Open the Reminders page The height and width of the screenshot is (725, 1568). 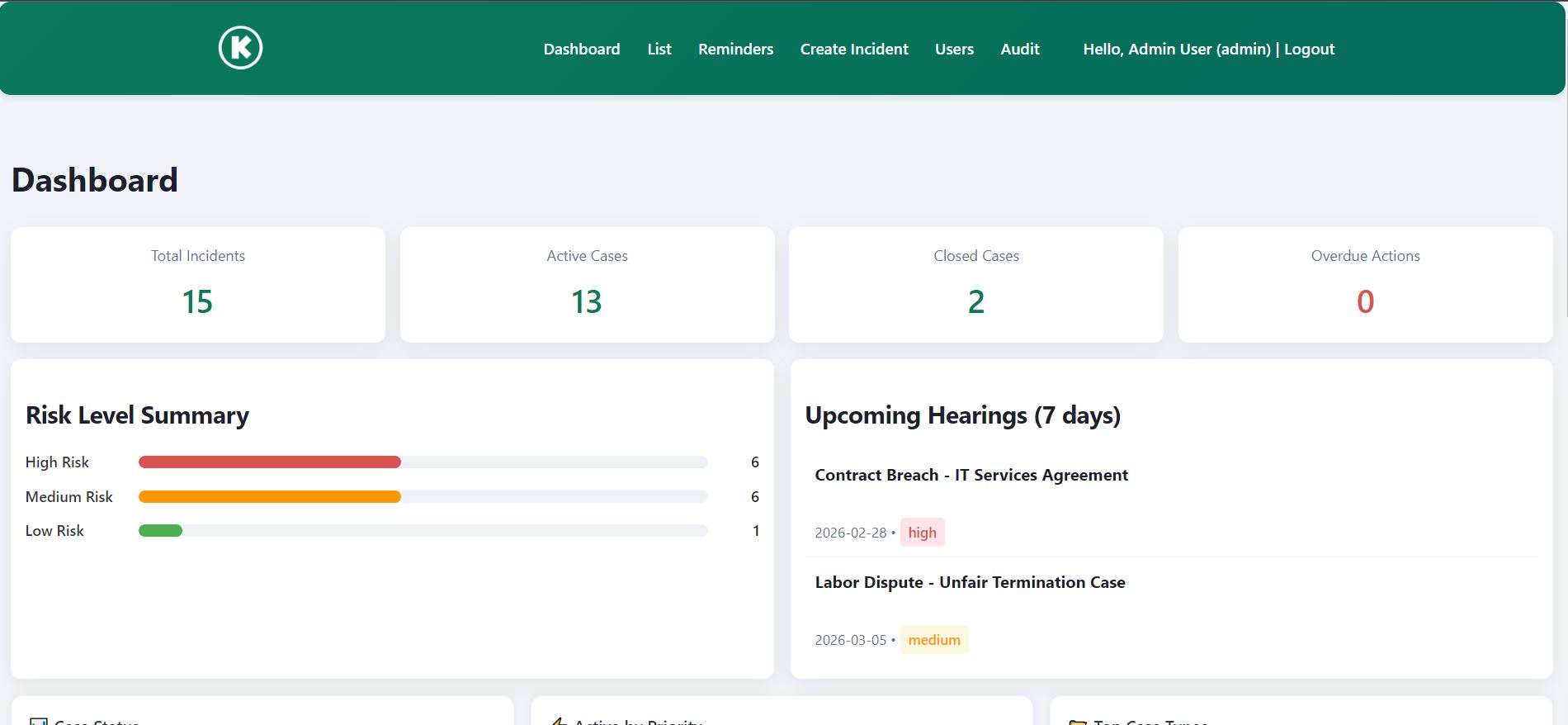pos(735,50)
